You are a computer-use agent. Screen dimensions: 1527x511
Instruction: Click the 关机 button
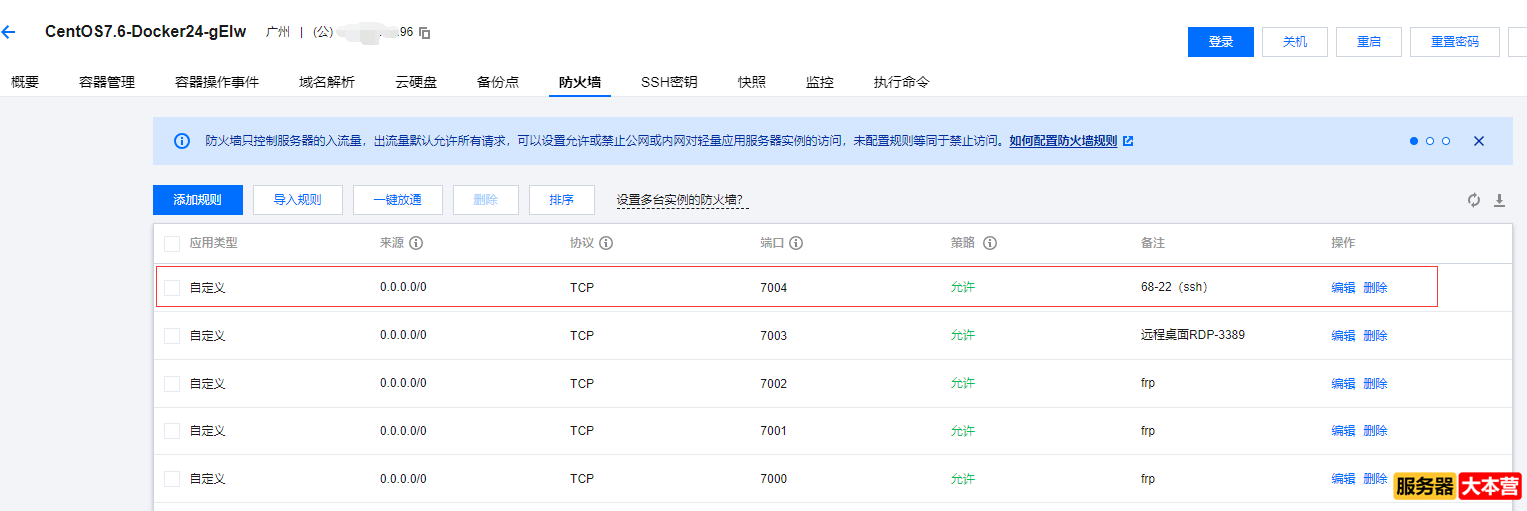tap(1295, 42)
